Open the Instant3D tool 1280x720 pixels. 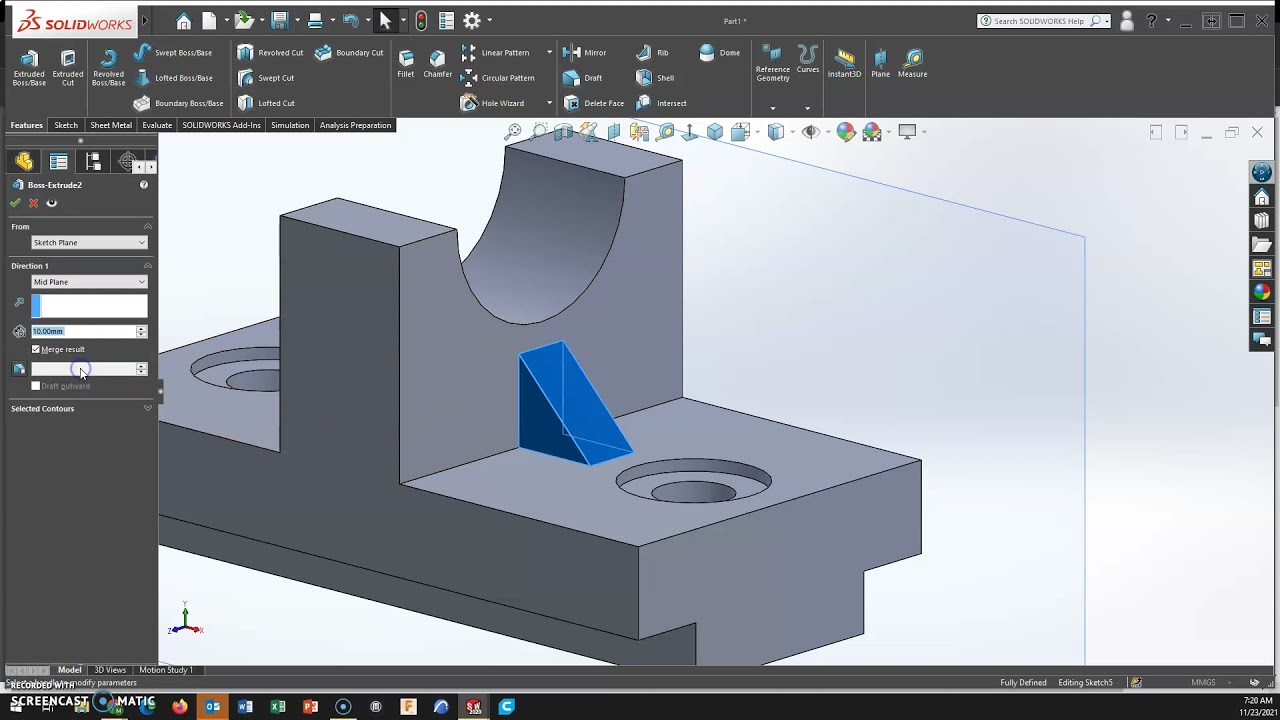tap(844, 63)
